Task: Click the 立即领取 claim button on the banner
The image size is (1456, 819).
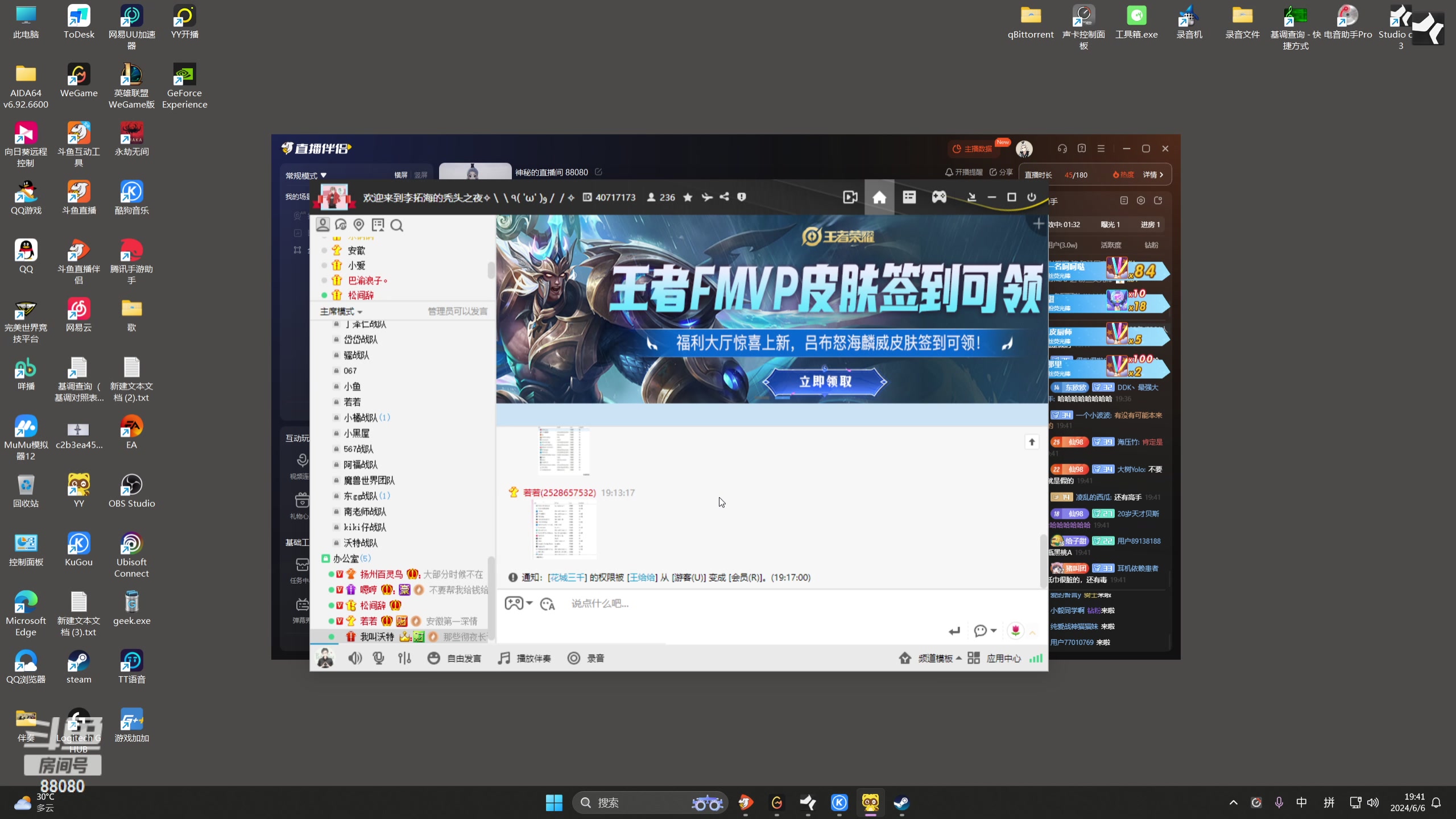Action: [825, 382]
